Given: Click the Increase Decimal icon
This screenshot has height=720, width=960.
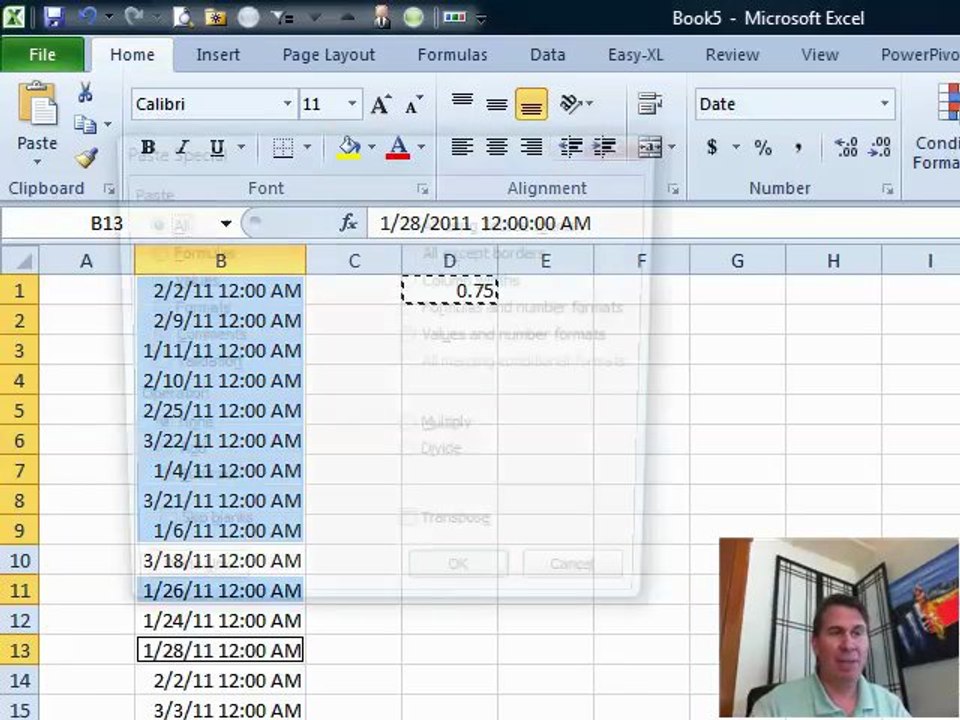Looking at the screenshot, I should (846, 147).
